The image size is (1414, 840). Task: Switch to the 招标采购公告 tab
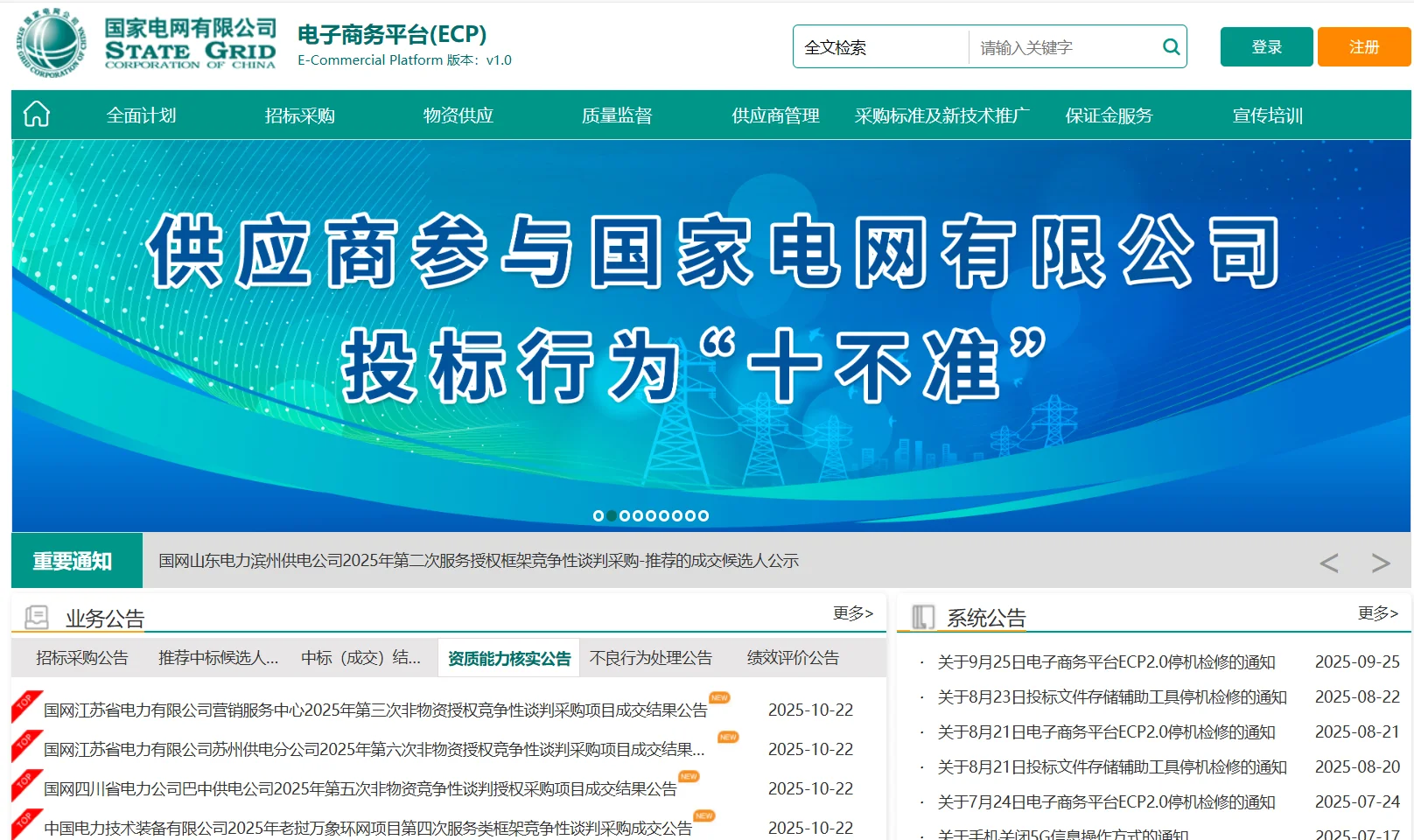pos(80,657)
